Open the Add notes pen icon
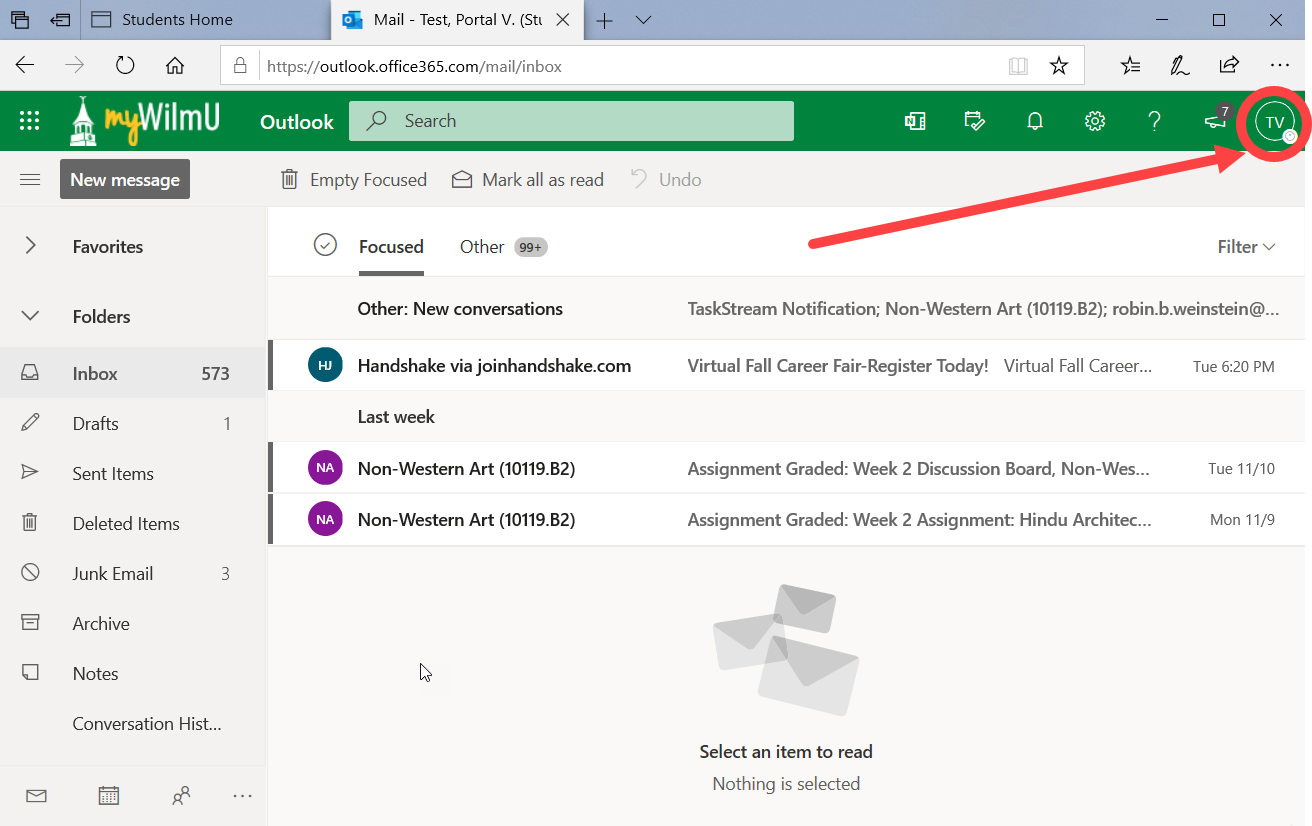Image resolution: width=1312 pixels, height=826 pixels. coord(1180,66)
